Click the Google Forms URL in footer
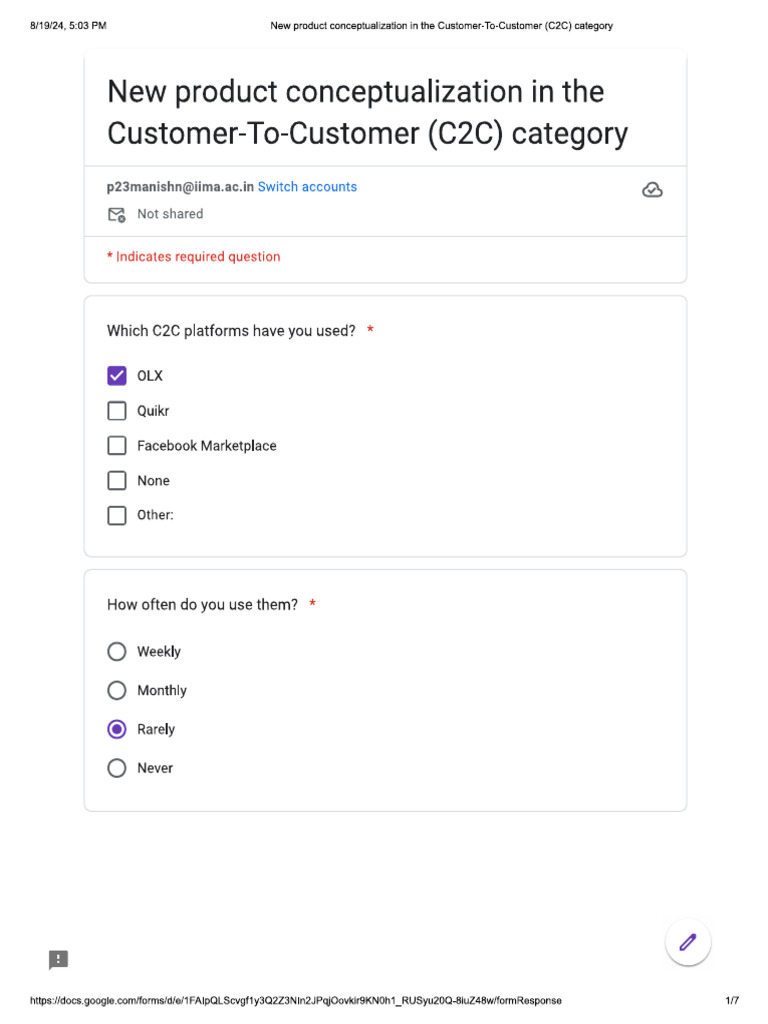This screenshot has width=768, height=1024. [x=296, y=1001]
